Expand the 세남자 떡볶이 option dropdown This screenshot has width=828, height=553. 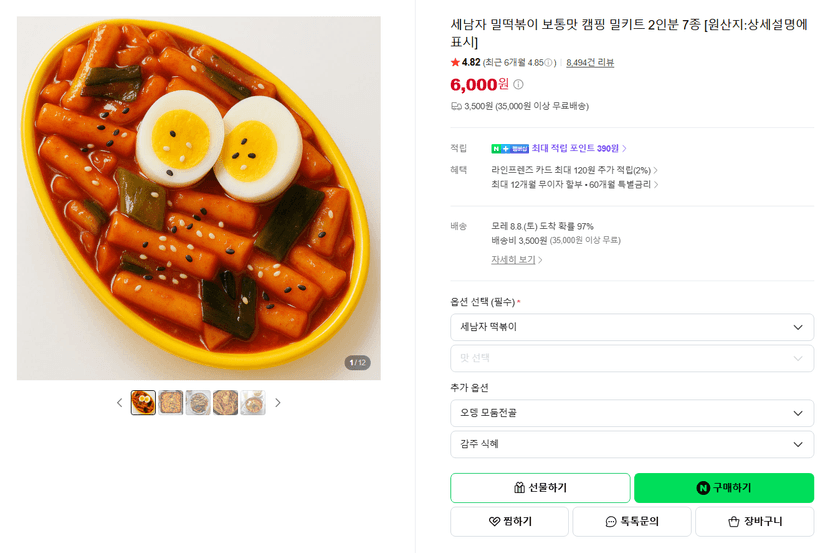[x=632, y=327]
